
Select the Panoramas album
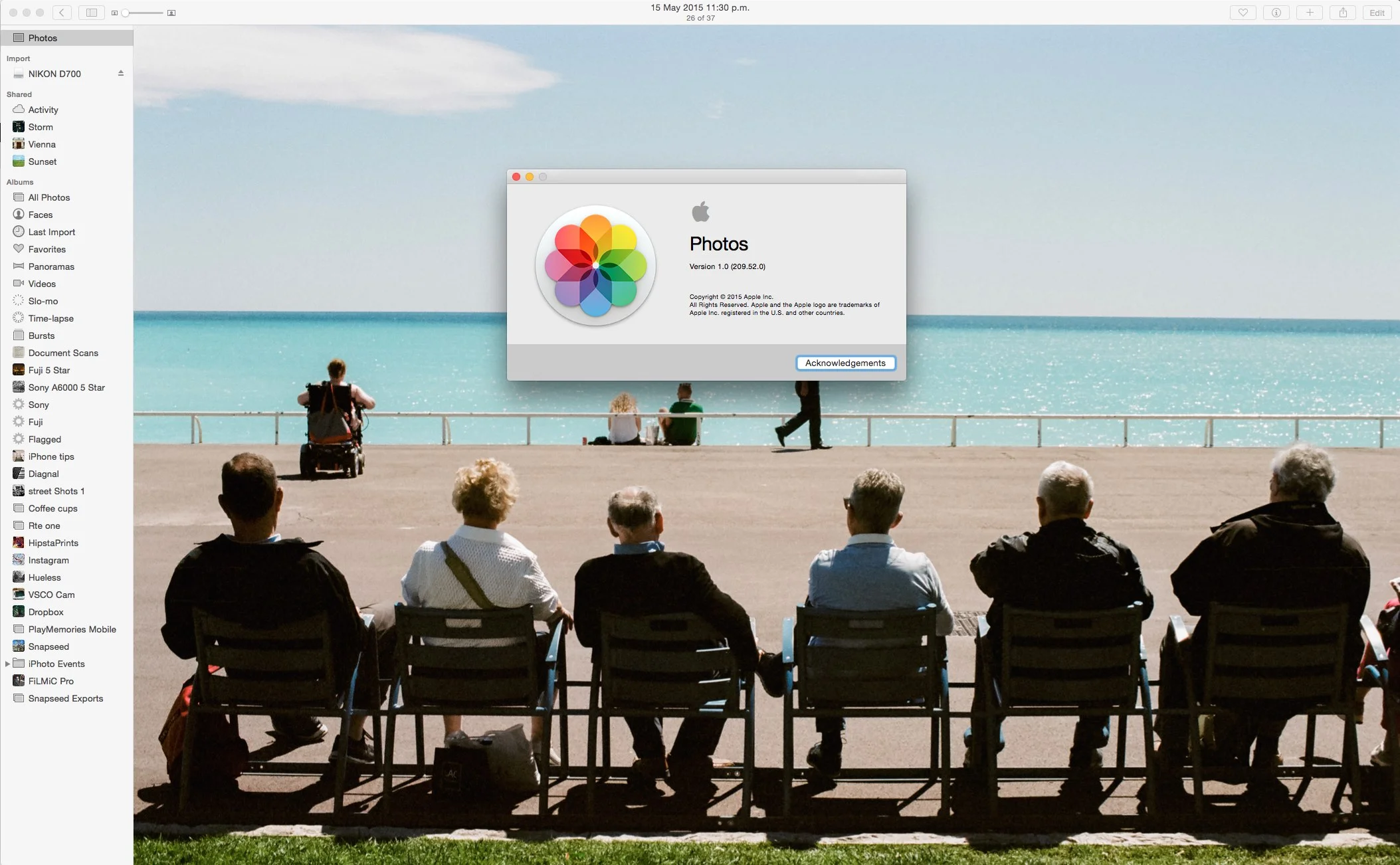pyautogui.click(x=50, y=266)
